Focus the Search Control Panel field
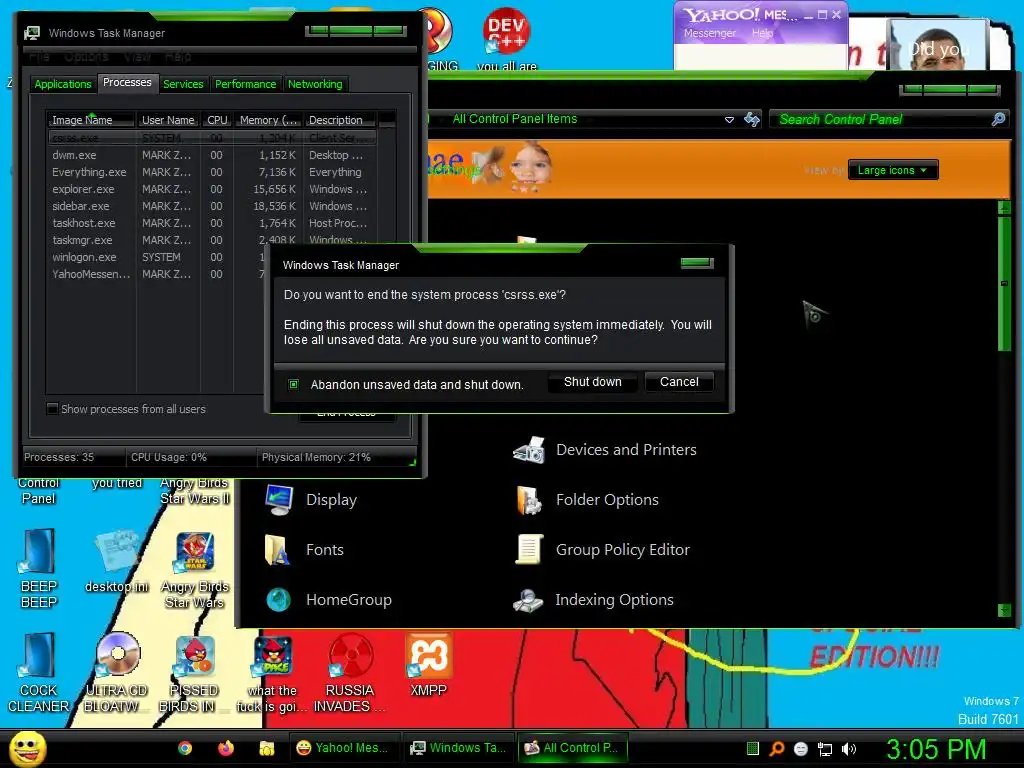The image size is (1024, 768). tap(883, 120)
